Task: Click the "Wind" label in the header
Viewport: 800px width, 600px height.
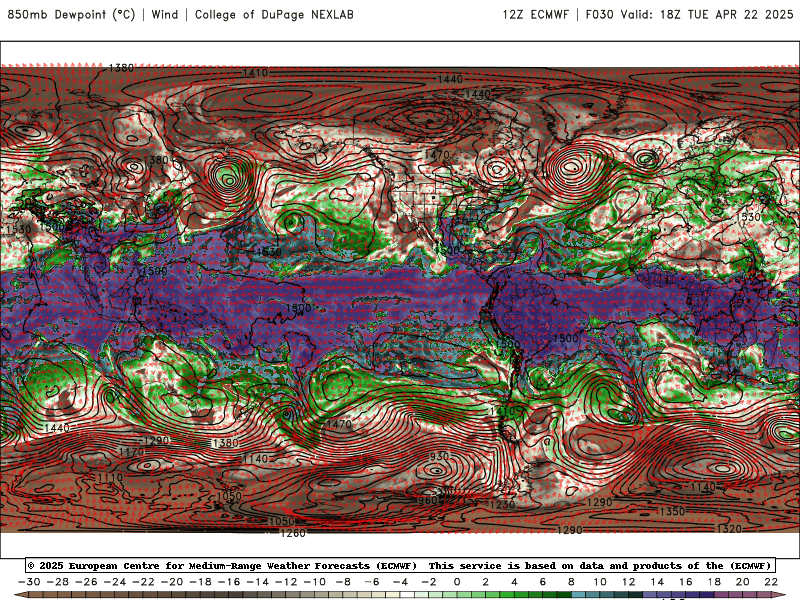Action: [x=165, y=15]
